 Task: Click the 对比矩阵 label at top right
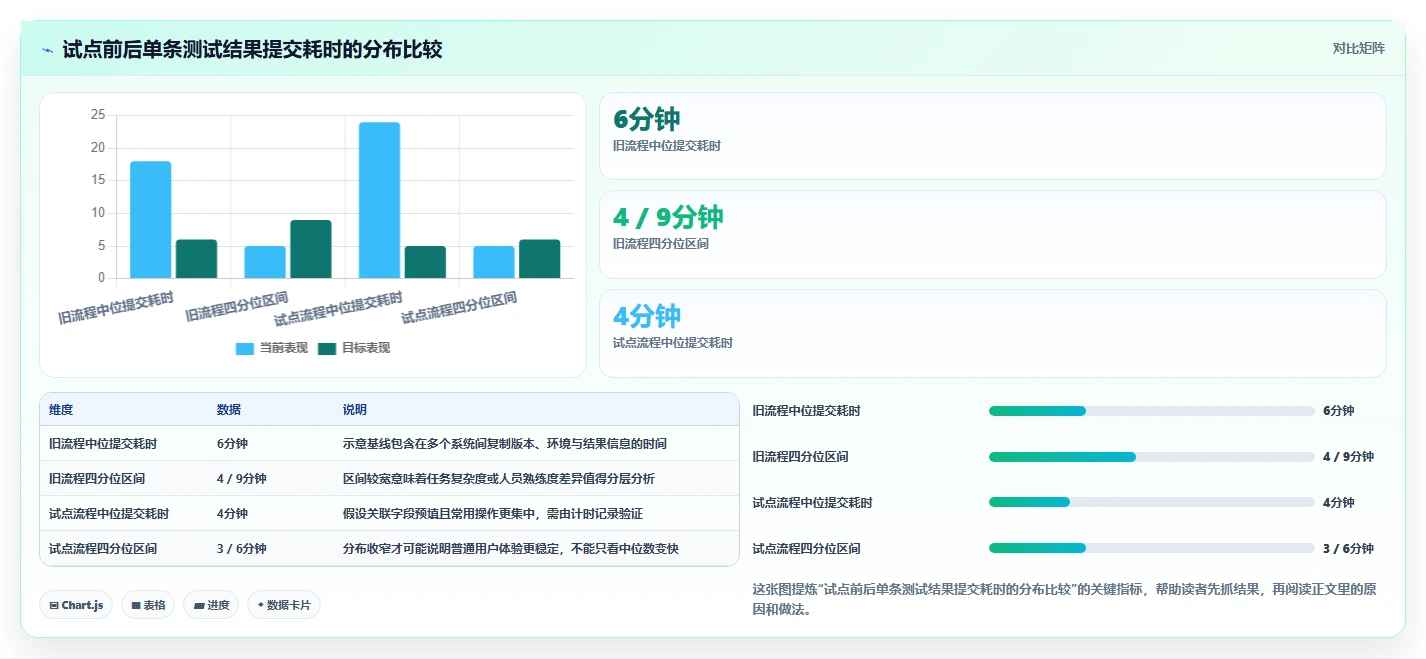click(x=1359, y=49)
